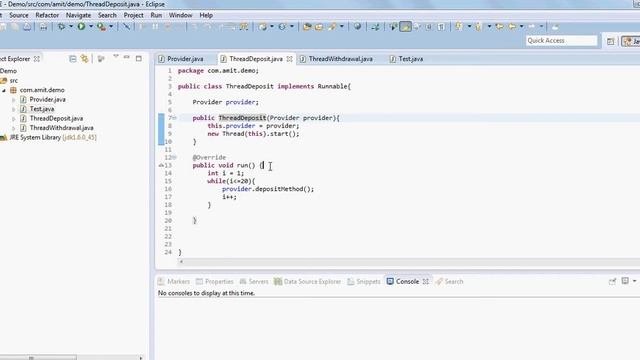Open the Help menu

[x=206, y=15]
